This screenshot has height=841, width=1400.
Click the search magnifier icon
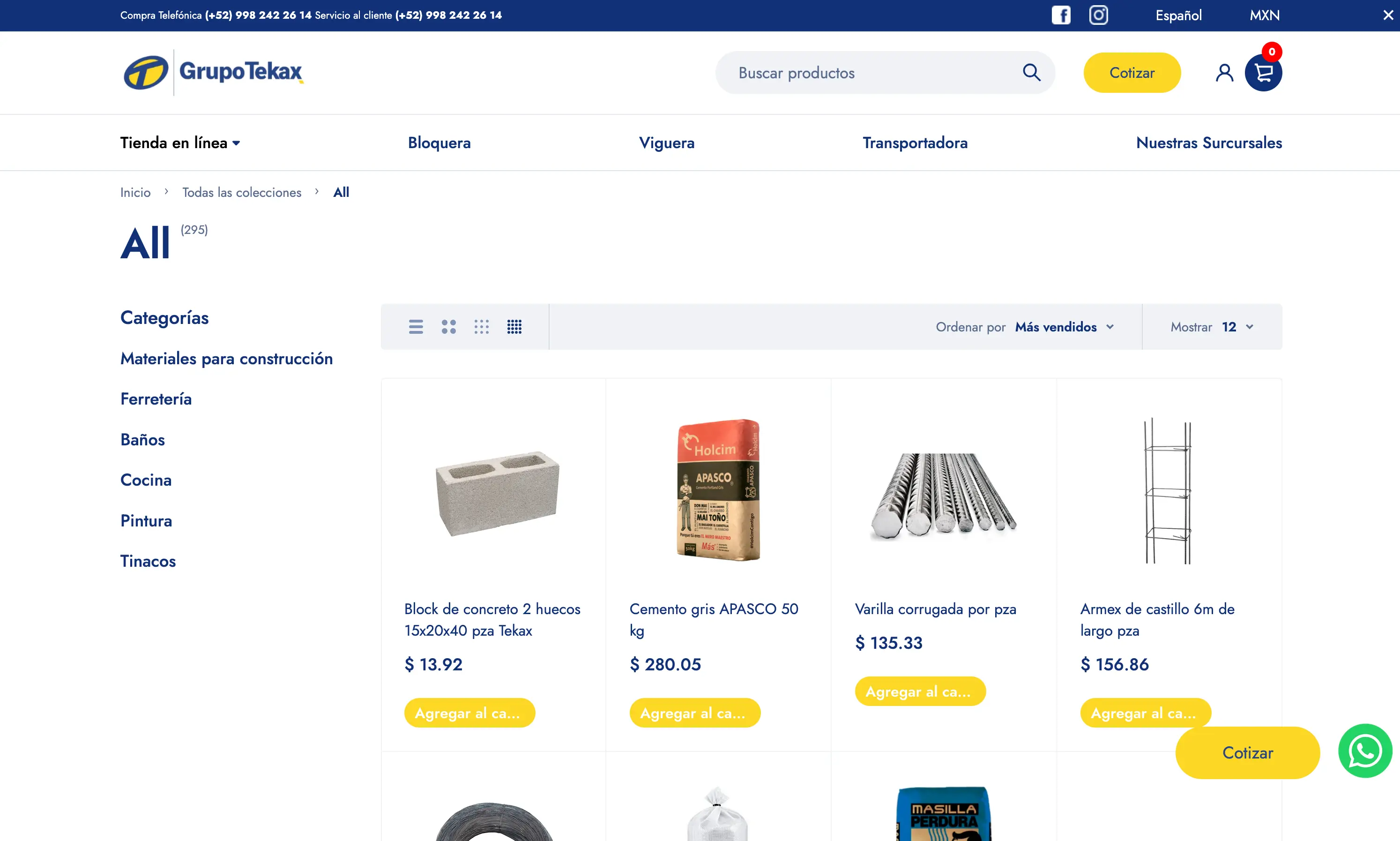point(1031,73)
